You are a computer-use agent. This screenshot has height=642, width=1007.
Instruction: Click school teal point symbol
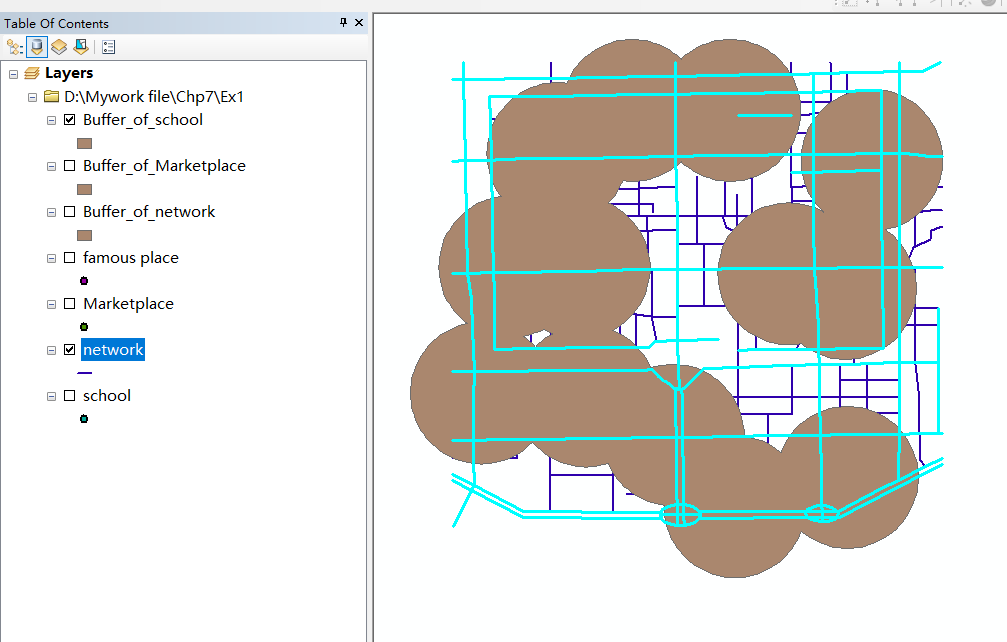click(84, 419)
